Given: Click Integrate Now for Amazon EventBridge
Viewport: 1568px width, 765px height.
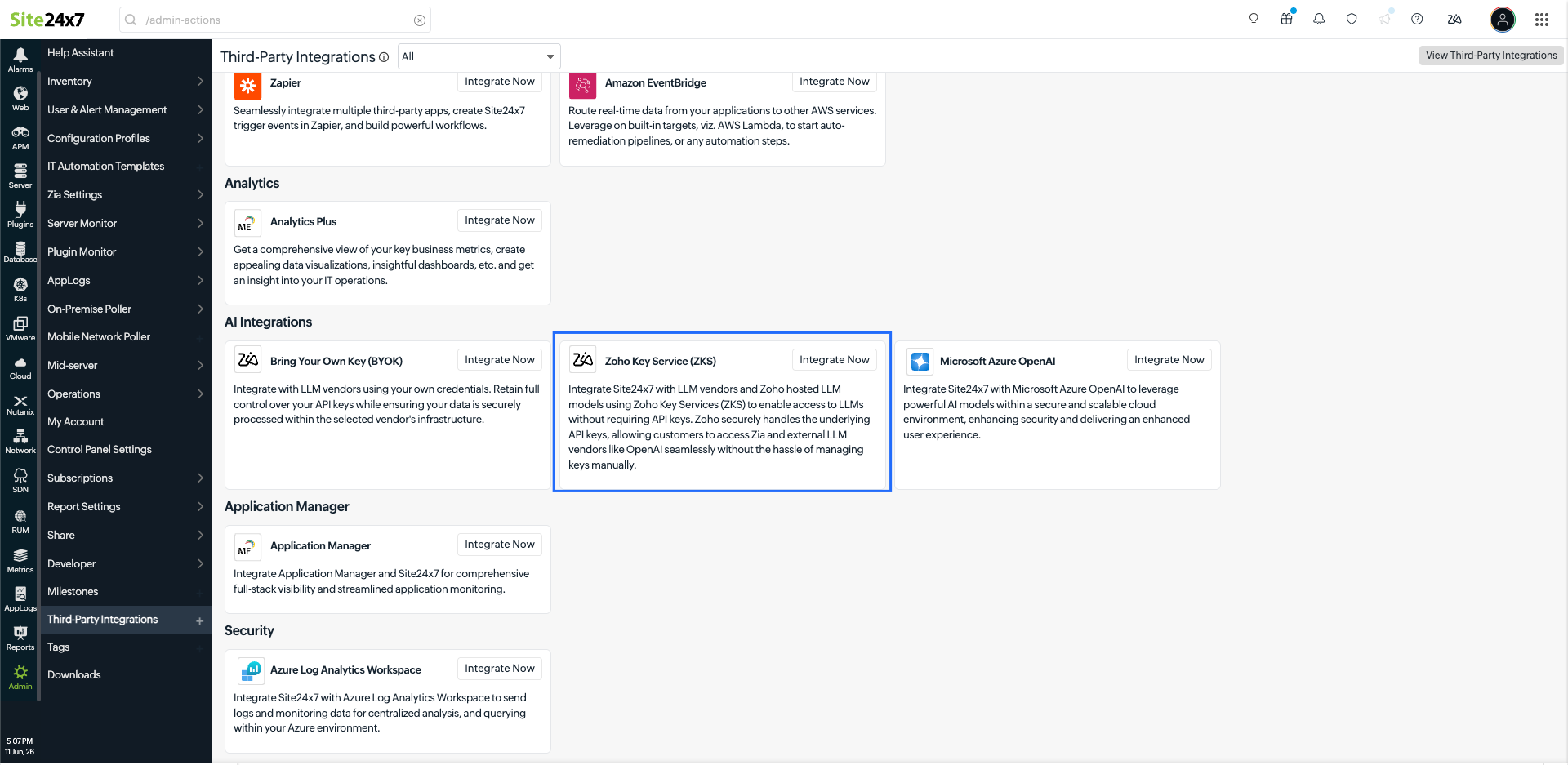Looking at the screenshot, I should 835,81.
